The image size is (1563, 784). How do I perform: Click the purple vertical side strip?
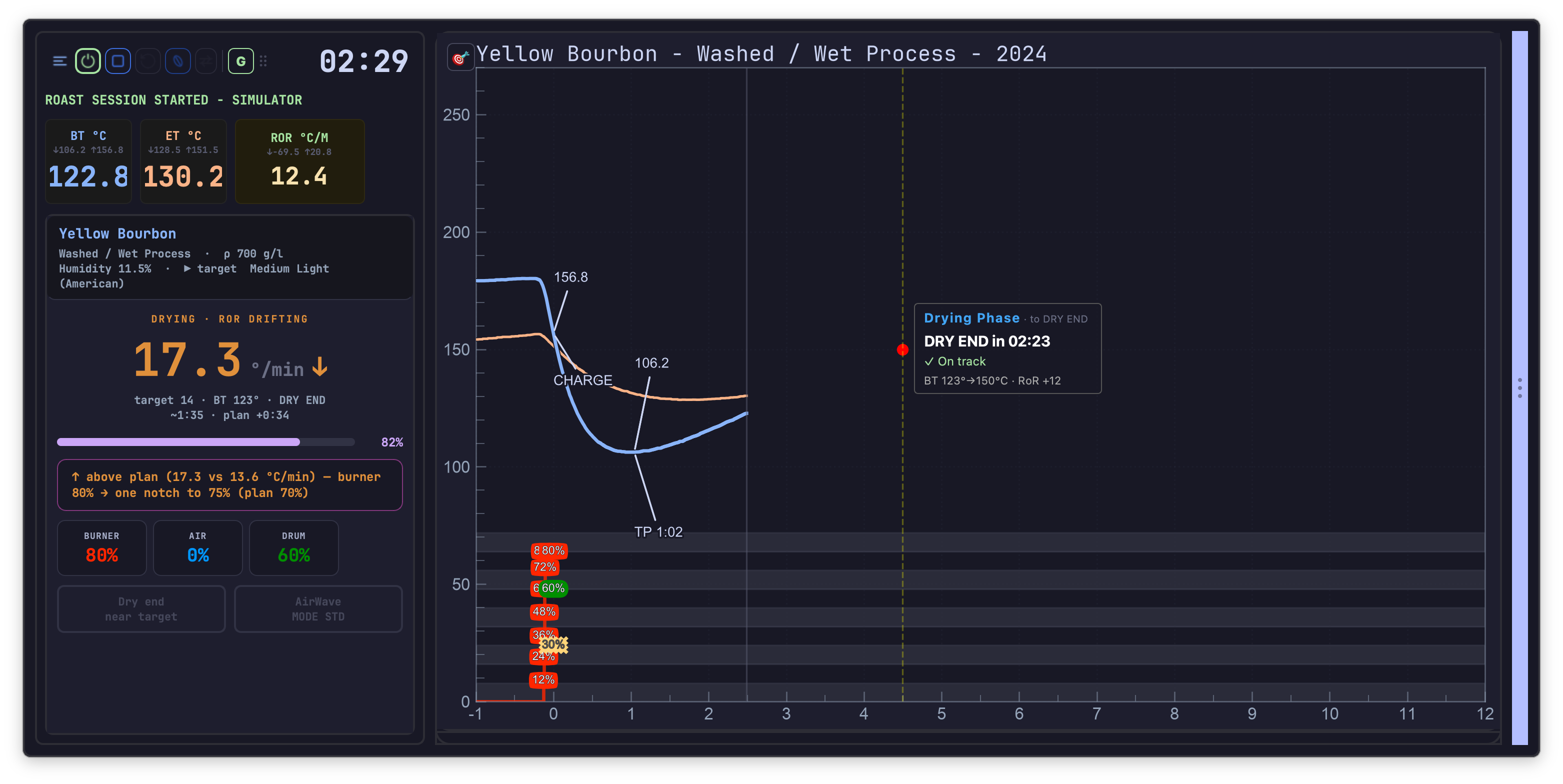pyautogui.click(x=1520, y=388)
